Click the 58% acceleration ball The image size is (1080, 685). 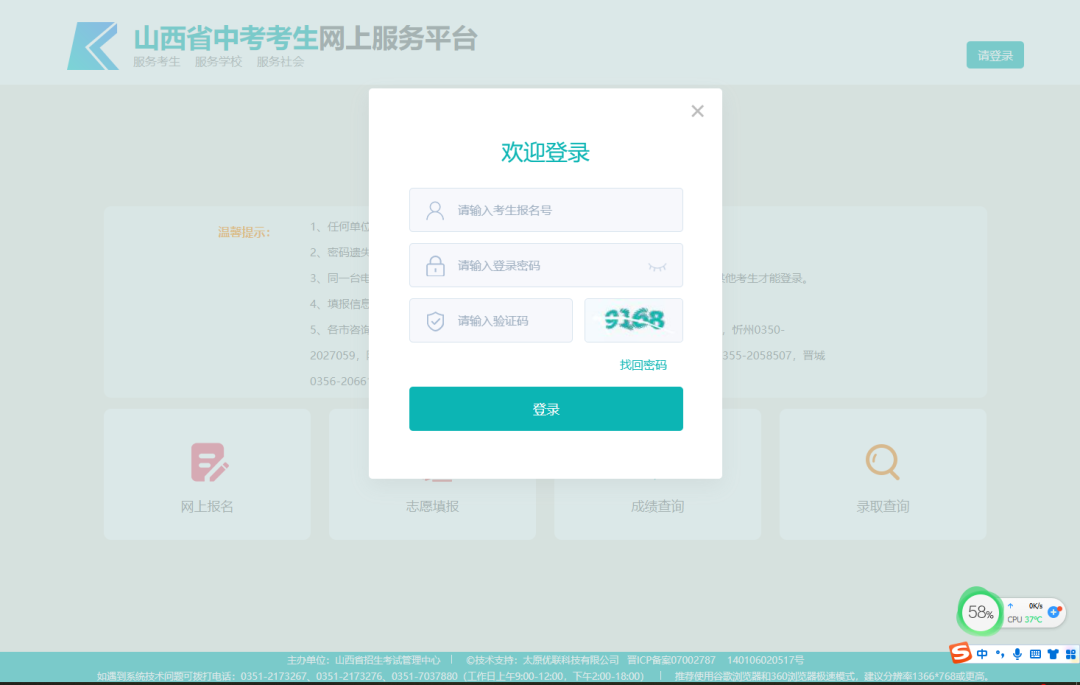click(980, 611)
